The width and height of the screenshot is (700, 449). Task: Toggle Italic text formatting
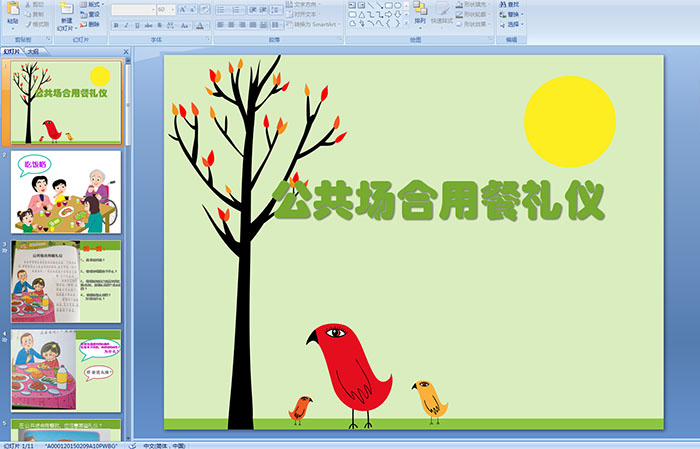127,24
